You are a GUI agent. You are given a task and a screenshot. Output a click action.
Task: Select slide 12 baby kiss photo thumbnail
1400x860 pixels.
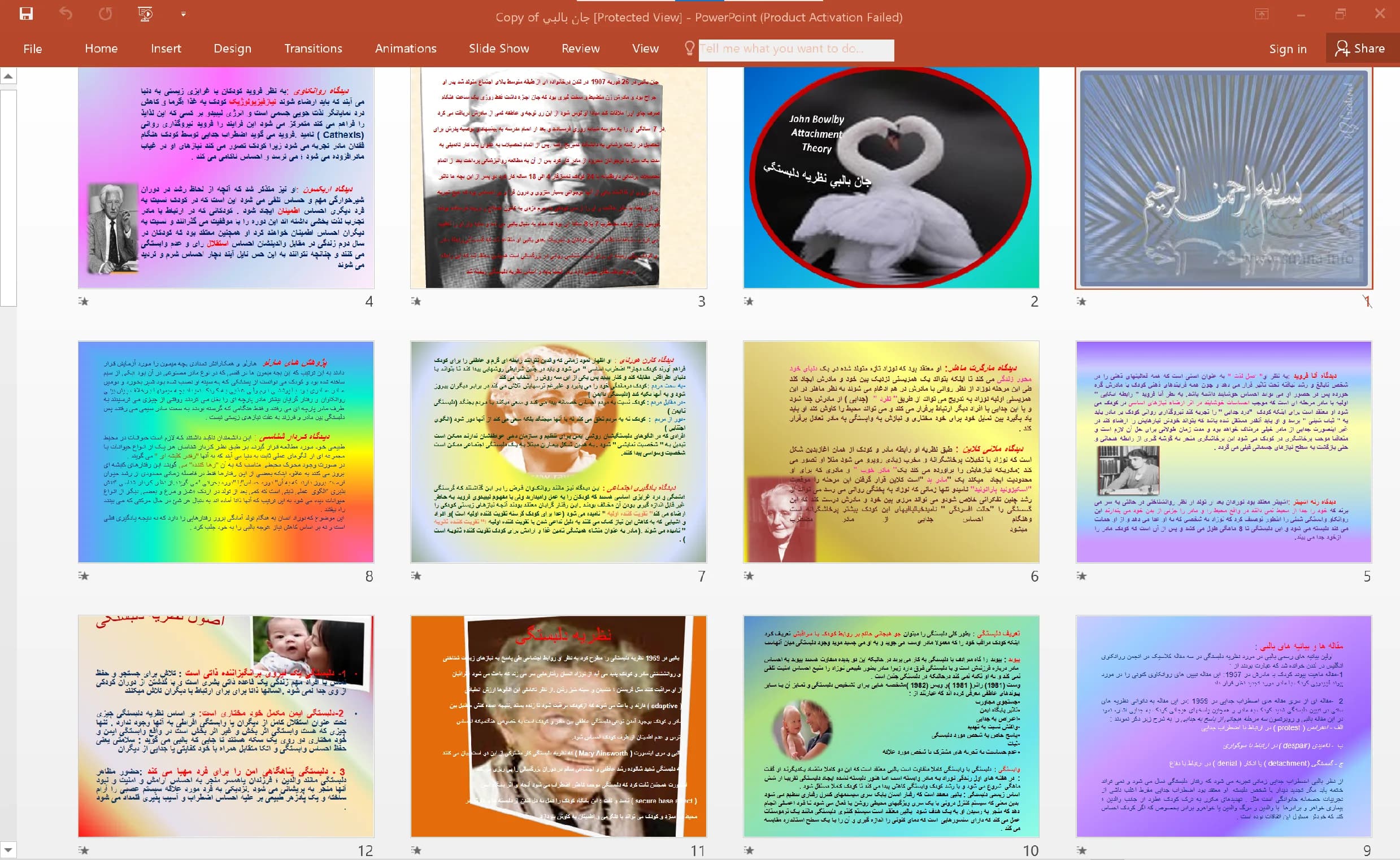point(226,726)
